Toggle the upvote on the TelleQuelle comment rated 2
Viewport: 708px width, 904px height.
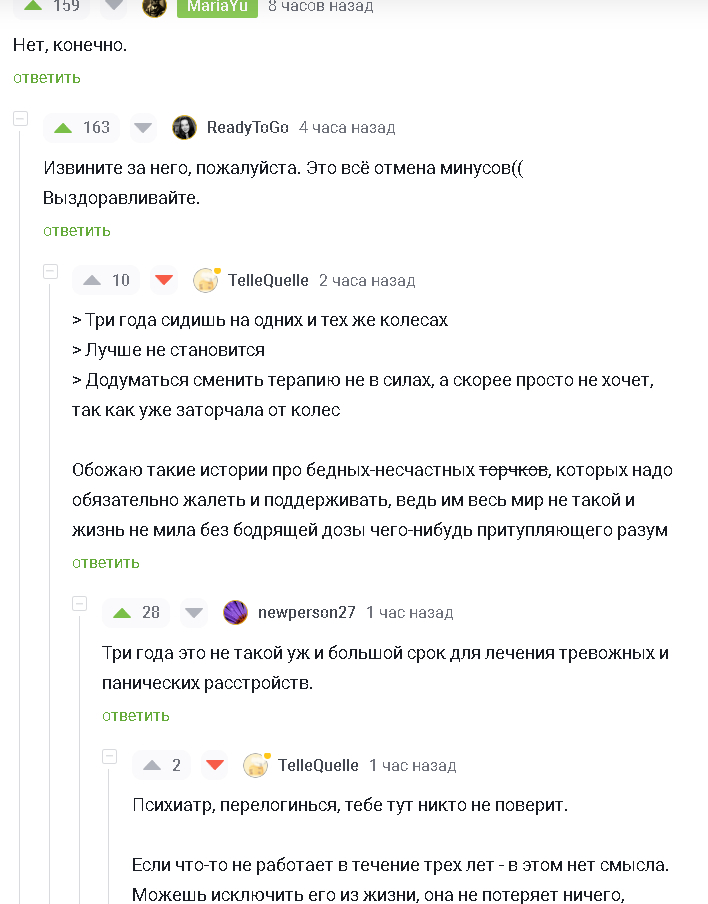(x=152, y=766)
